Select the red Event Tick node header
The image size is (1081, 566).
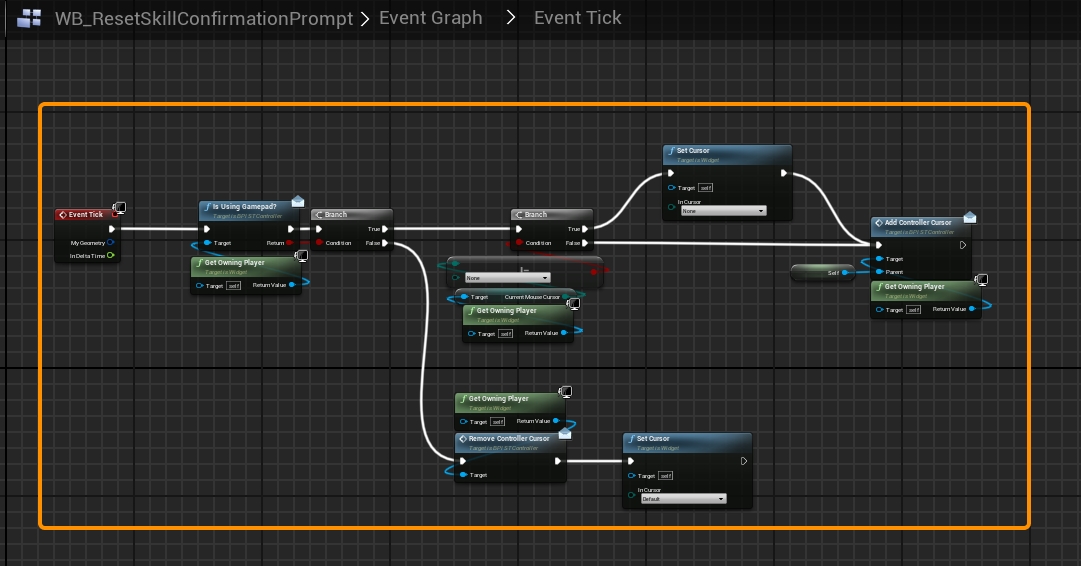pos(85,214)
